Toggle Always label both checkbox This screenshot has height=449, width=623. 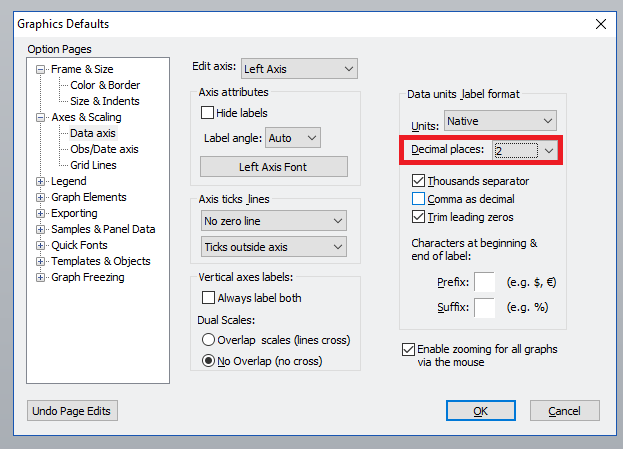tap(209, 298)
